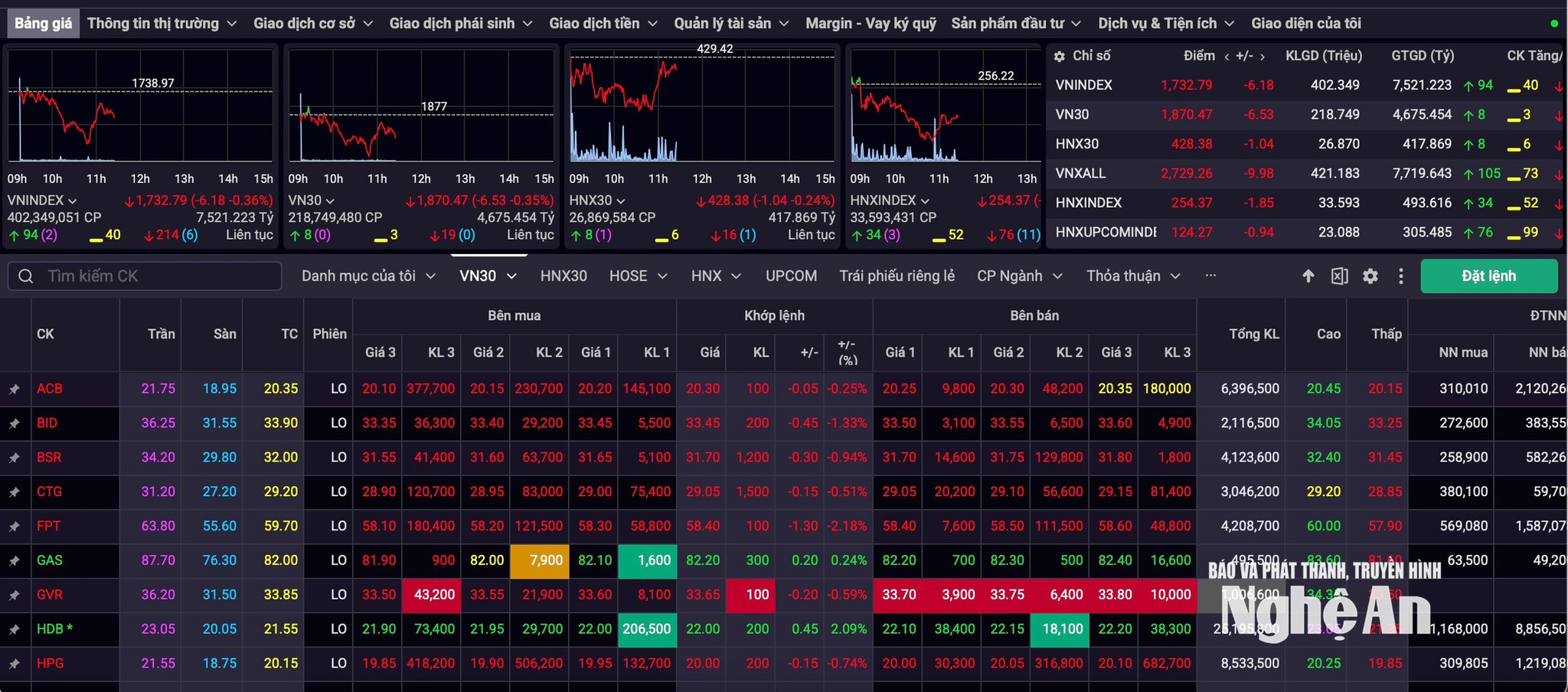Toggle the +/- column right arrow

(1263, 57)
